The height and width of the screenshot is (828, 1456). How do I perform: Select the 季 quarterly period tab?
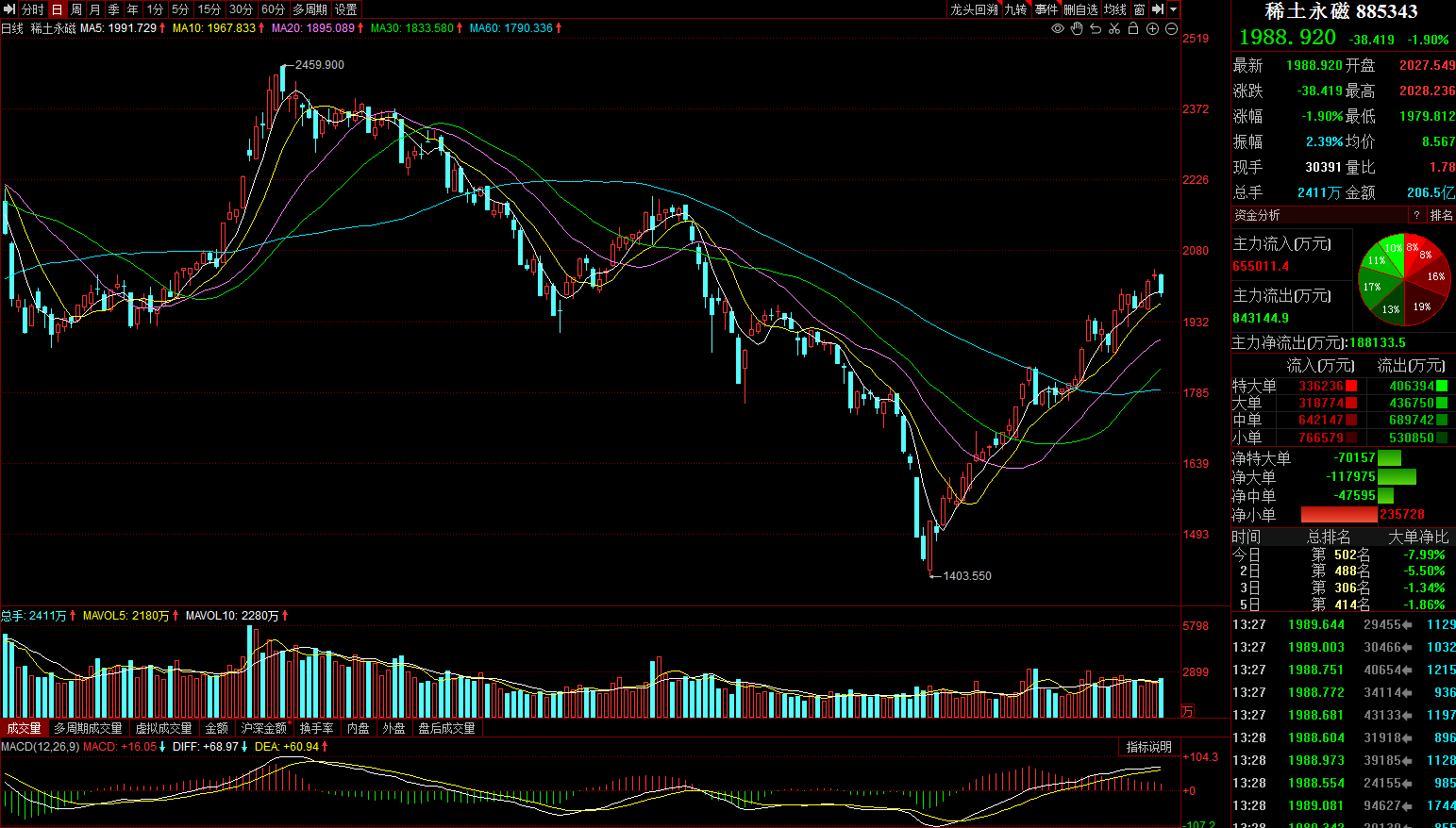pyautogui.click(x=114, y=9)
